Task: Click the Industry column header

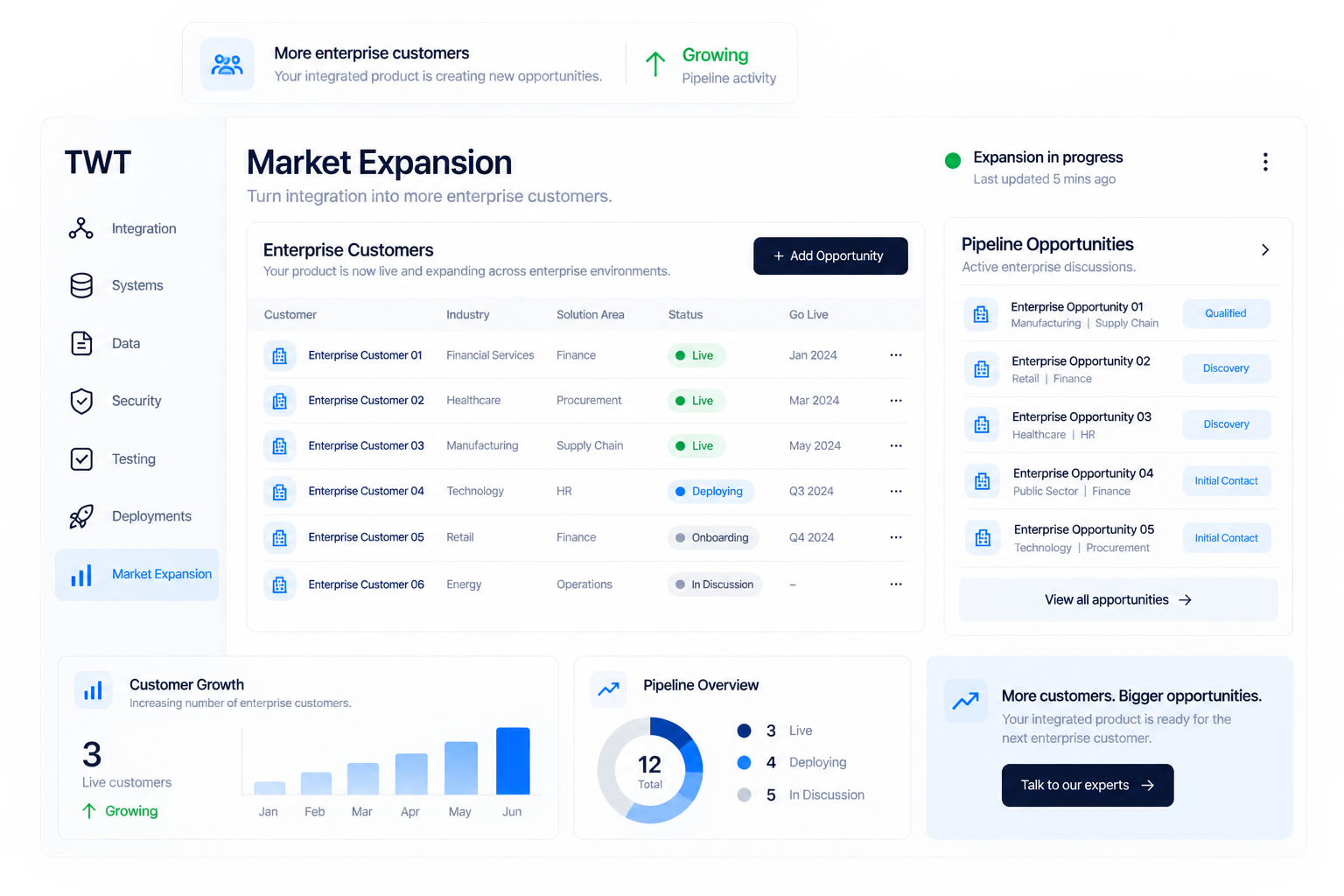Action: tap(468, 315)
